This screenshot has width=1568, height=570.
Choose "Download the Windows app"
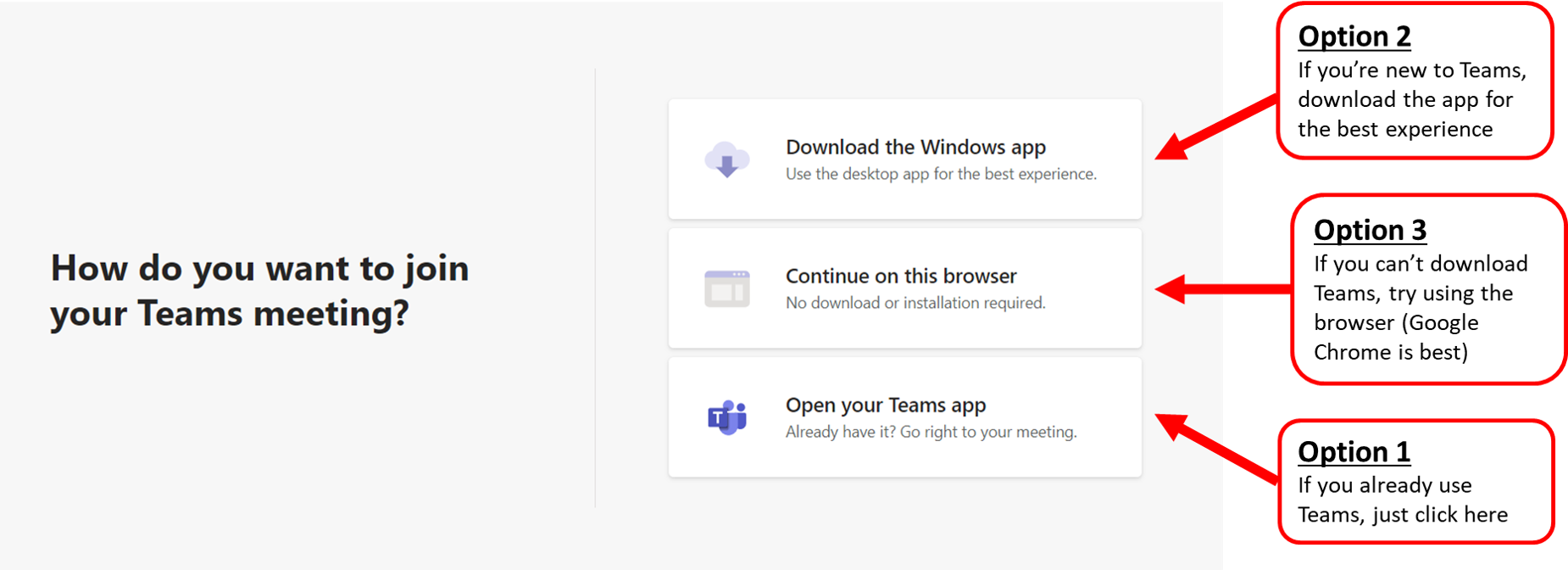point(905,159)
